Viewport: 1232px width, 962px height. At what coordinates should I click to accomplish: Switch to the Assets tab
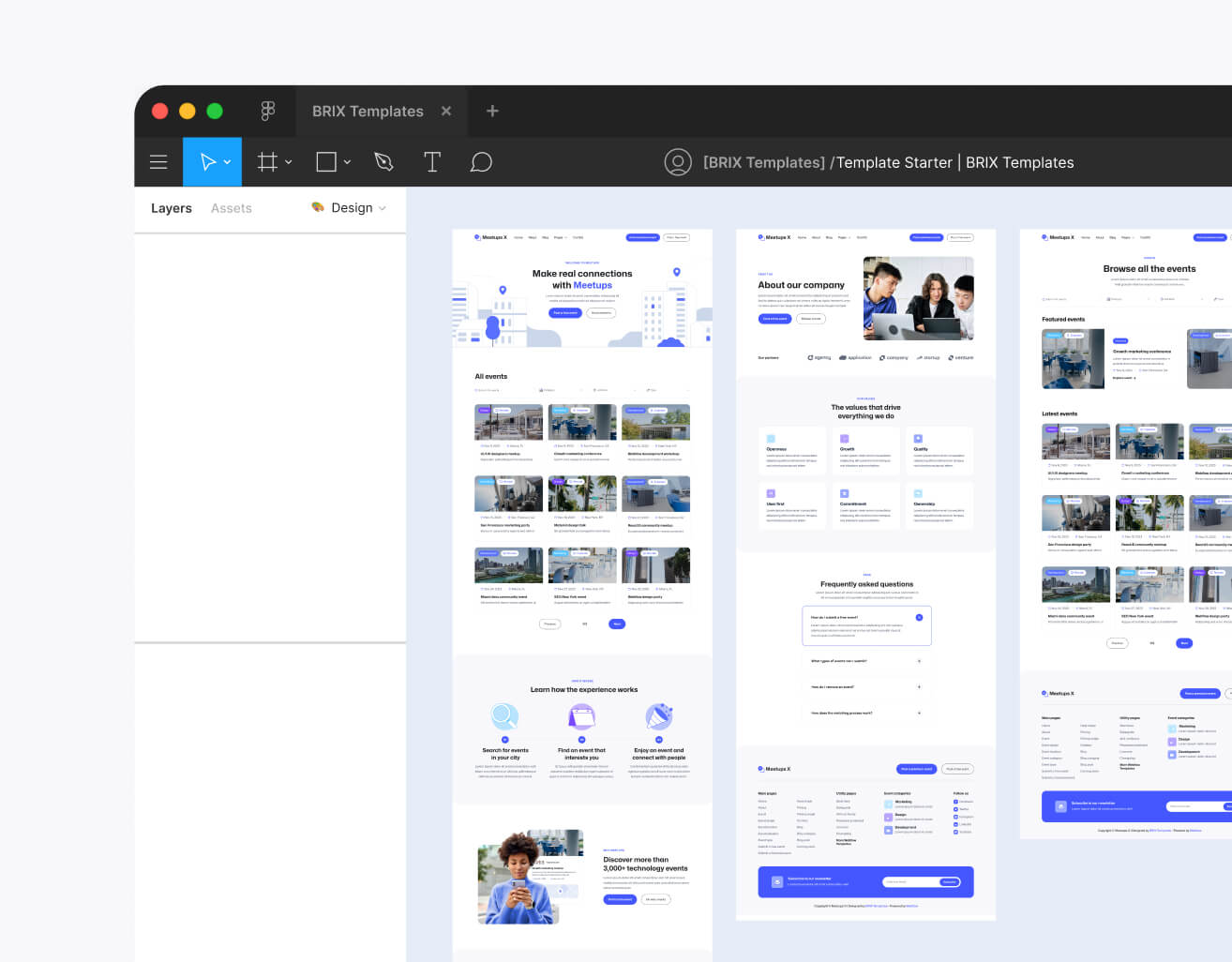[x=231, y=207]
